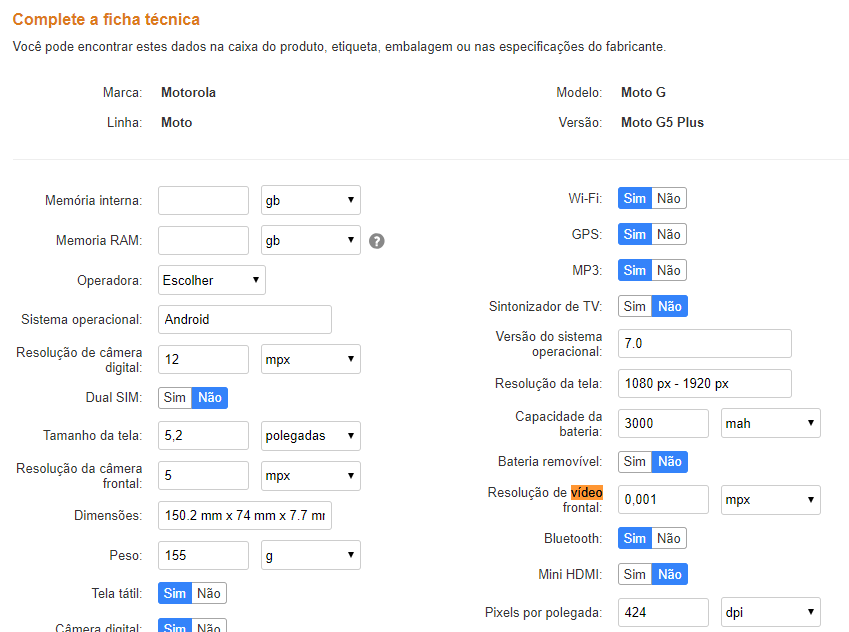Viewport: 849px width, 632px height.
Task: Open Peso unit dropdown
Action: coord(311,555)
